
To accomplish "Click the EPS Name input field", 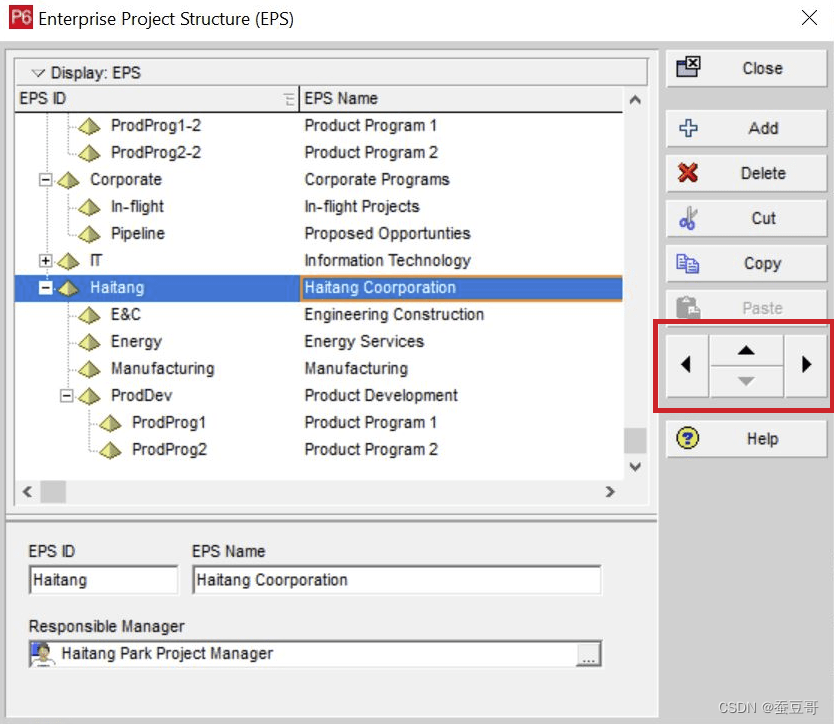I will (397, 580).
